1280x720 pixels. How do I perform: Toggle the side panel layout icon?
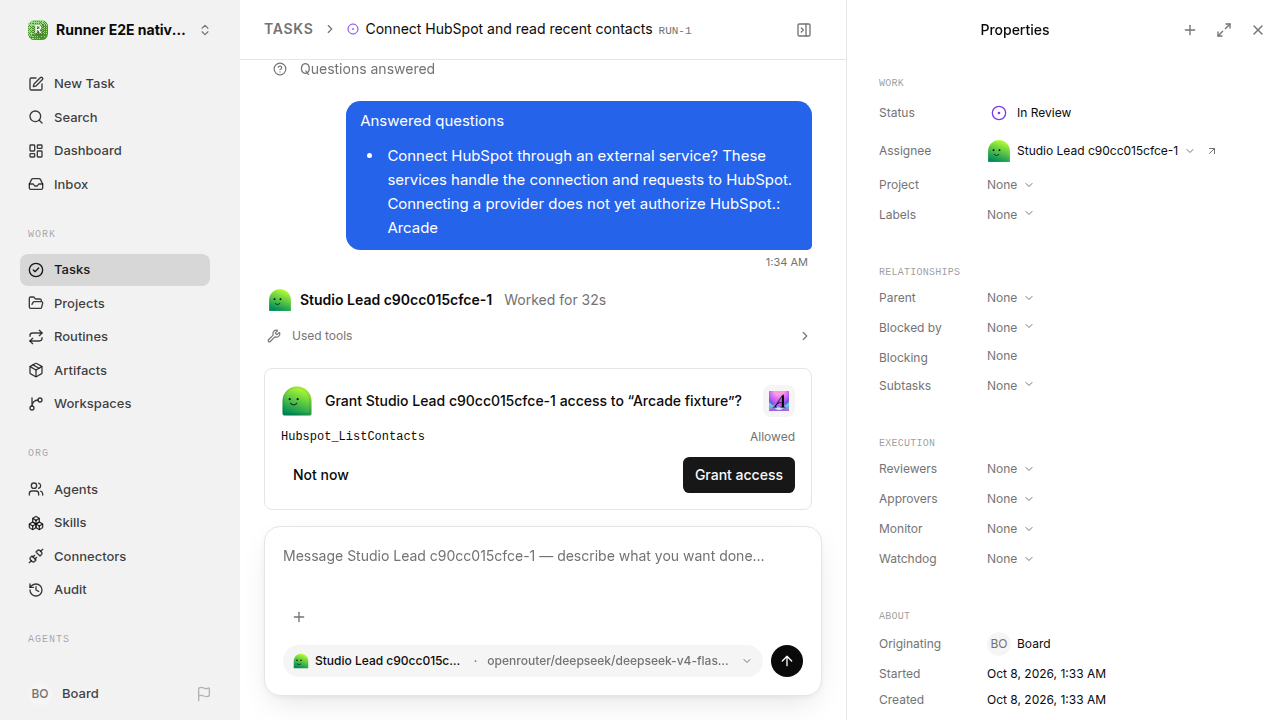pos(804,30)
